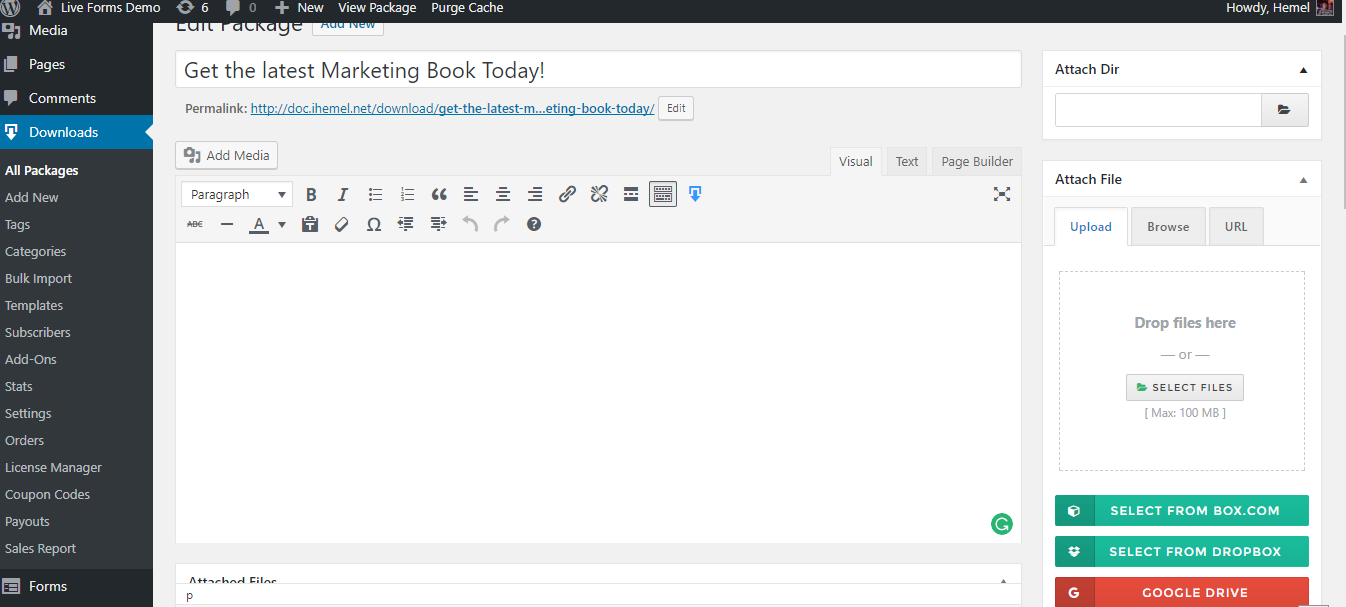Switch to the Page Builder tab
Image resolution: width=1346 pixels, height=607 pixels.
pos(977,161)
